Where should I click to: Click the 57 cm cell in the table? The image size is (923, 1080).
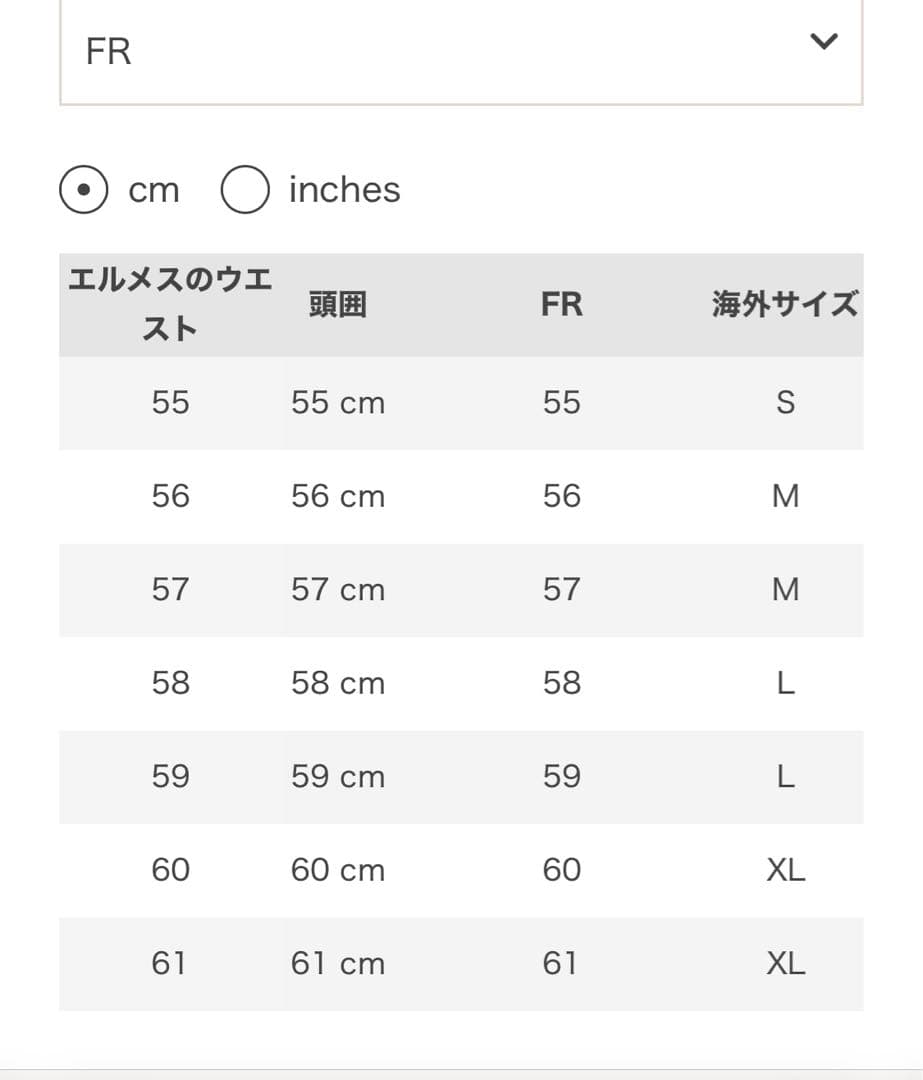pos(338,590)
